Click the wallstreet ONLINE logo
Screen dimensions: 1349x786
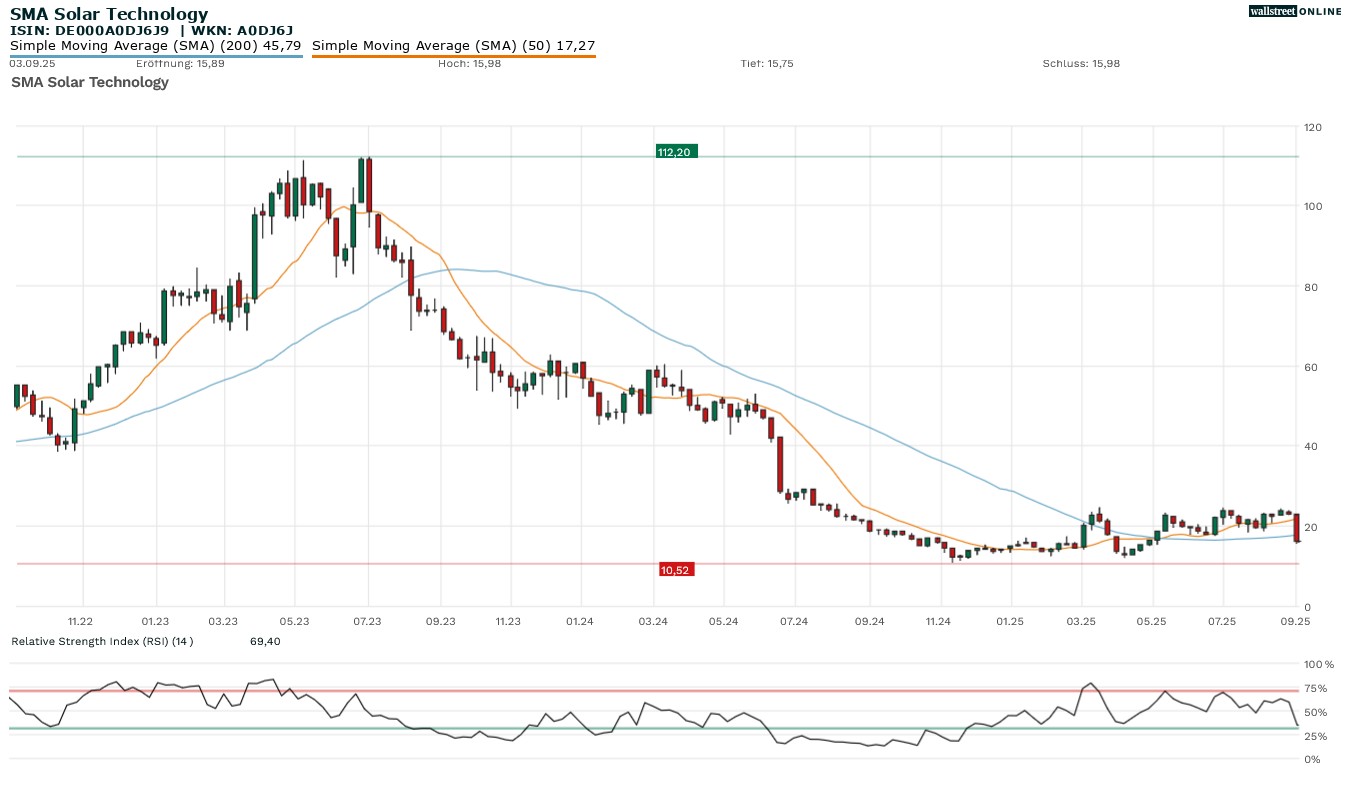1295,11
